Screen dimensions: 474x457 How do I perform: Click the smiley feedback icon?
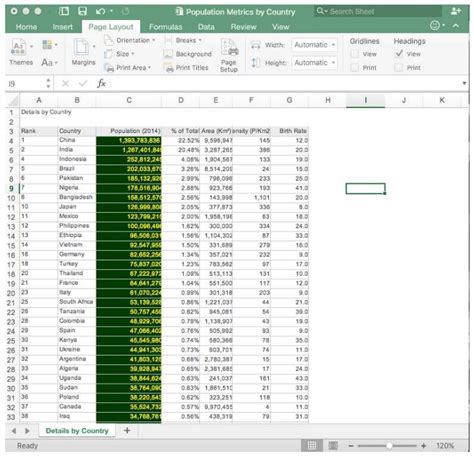coord(435,25)
